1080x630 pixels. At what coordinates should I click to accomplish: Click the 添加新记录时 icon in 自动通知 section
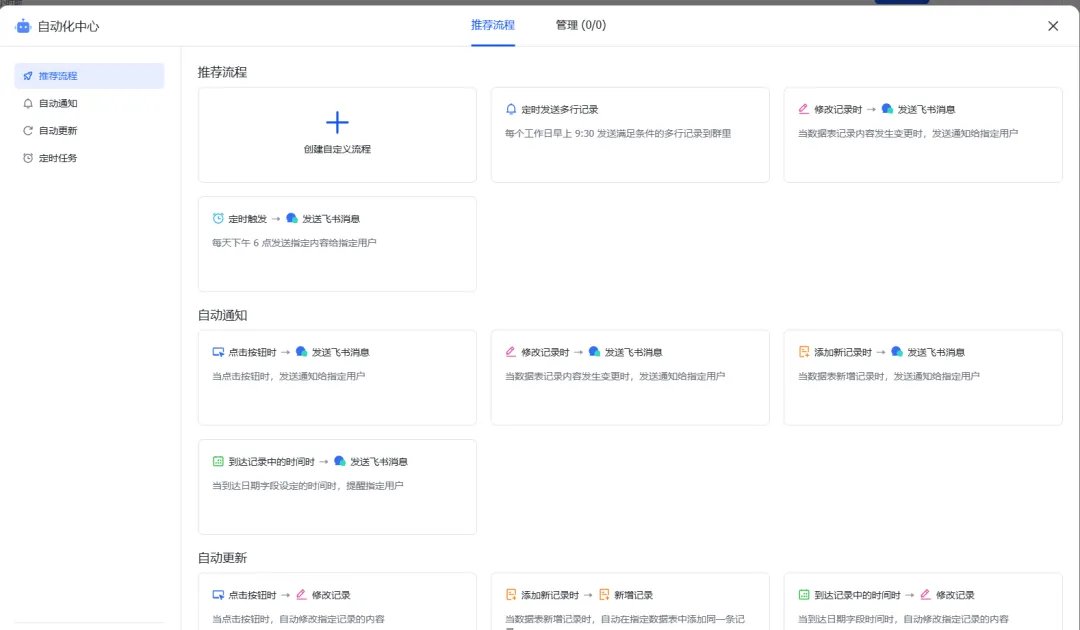804,352
